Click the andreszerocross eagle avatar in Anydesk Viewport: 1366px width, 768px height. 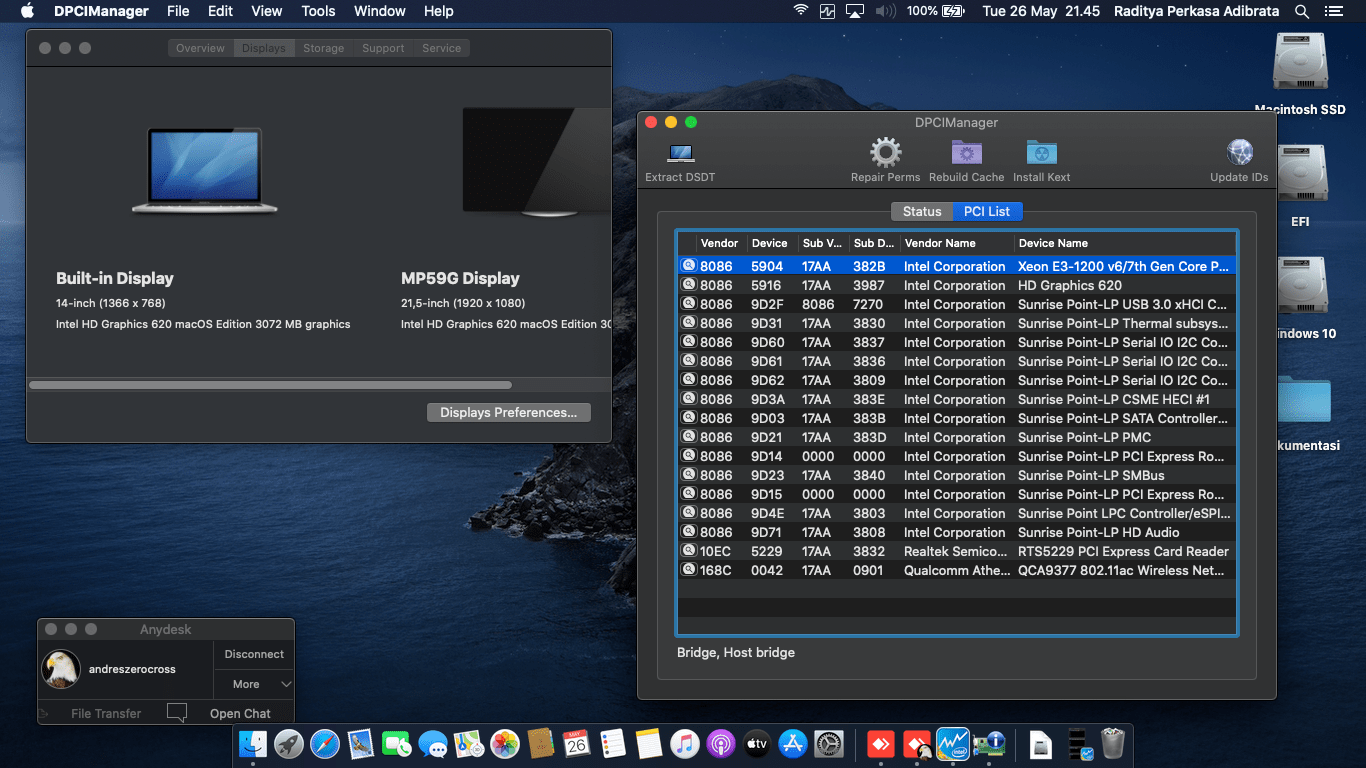click(61, 669)
